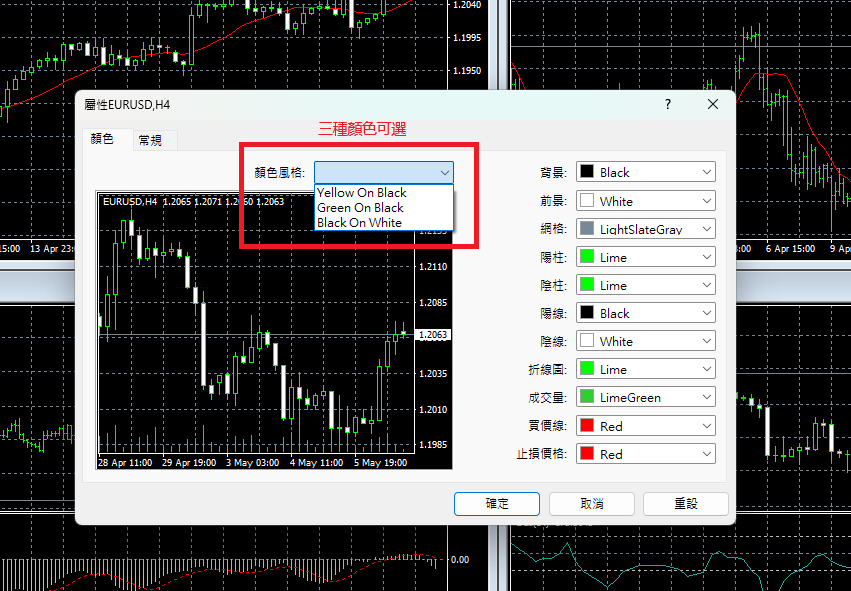Click the red swatch in 買價線 row

tap(587, 425)
